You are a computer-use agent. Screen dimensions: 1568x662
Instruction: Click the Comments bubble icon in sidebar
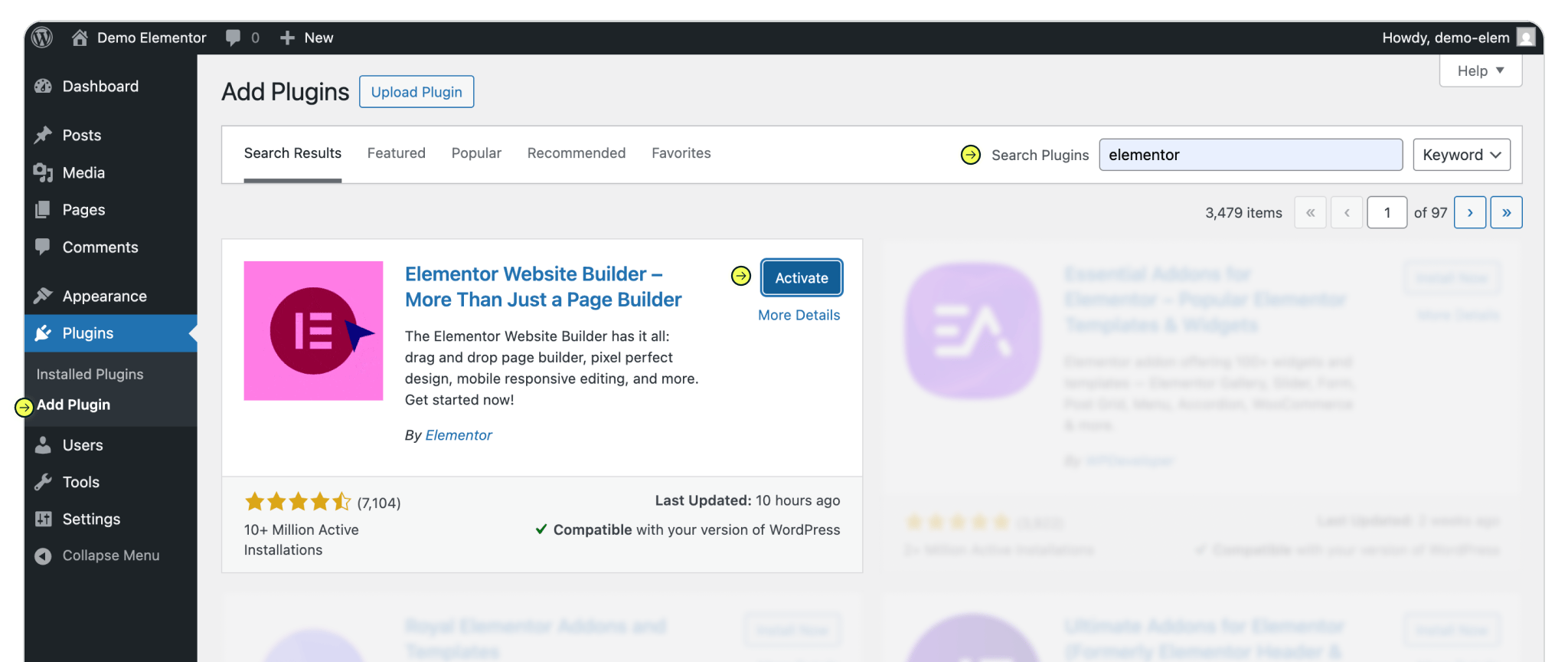coord(43,247)
